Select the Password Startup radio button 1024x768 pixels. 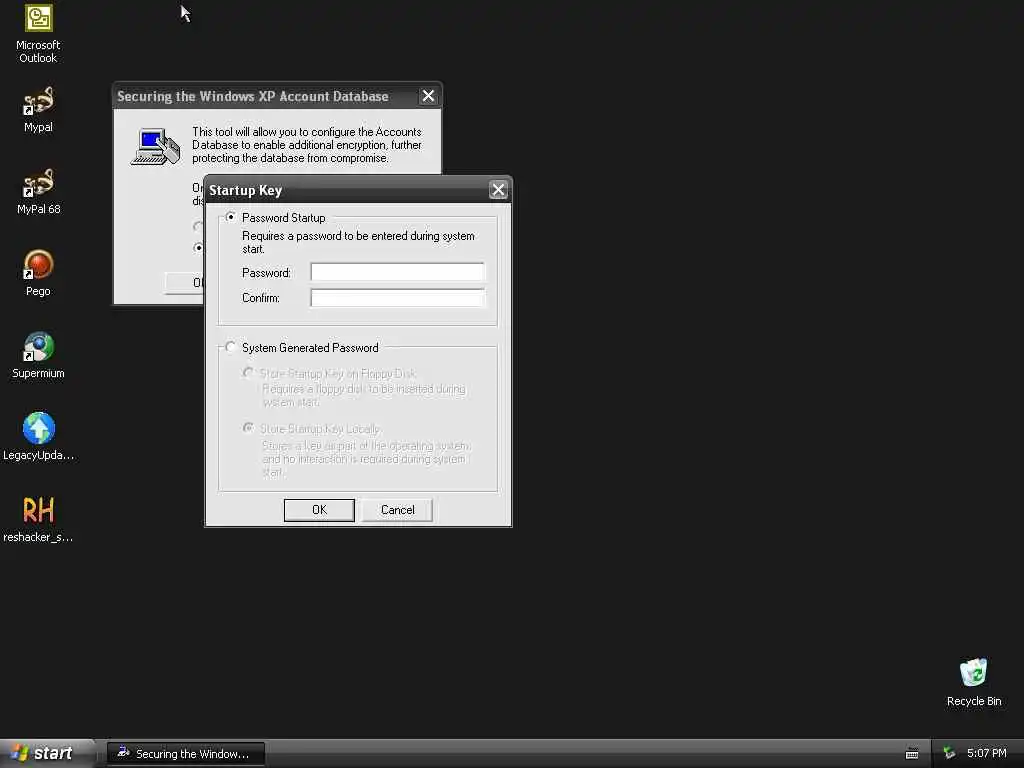231,217
